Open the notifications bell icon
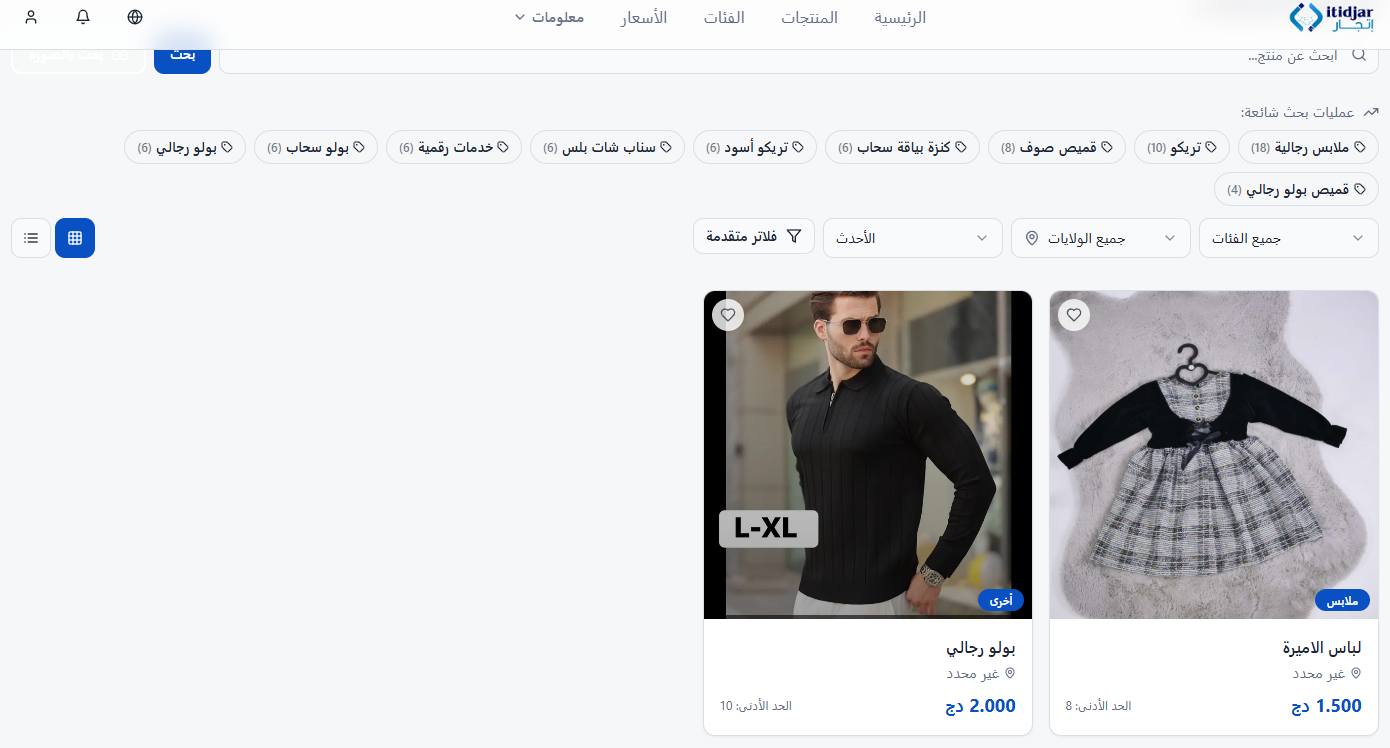 (82, 17)
